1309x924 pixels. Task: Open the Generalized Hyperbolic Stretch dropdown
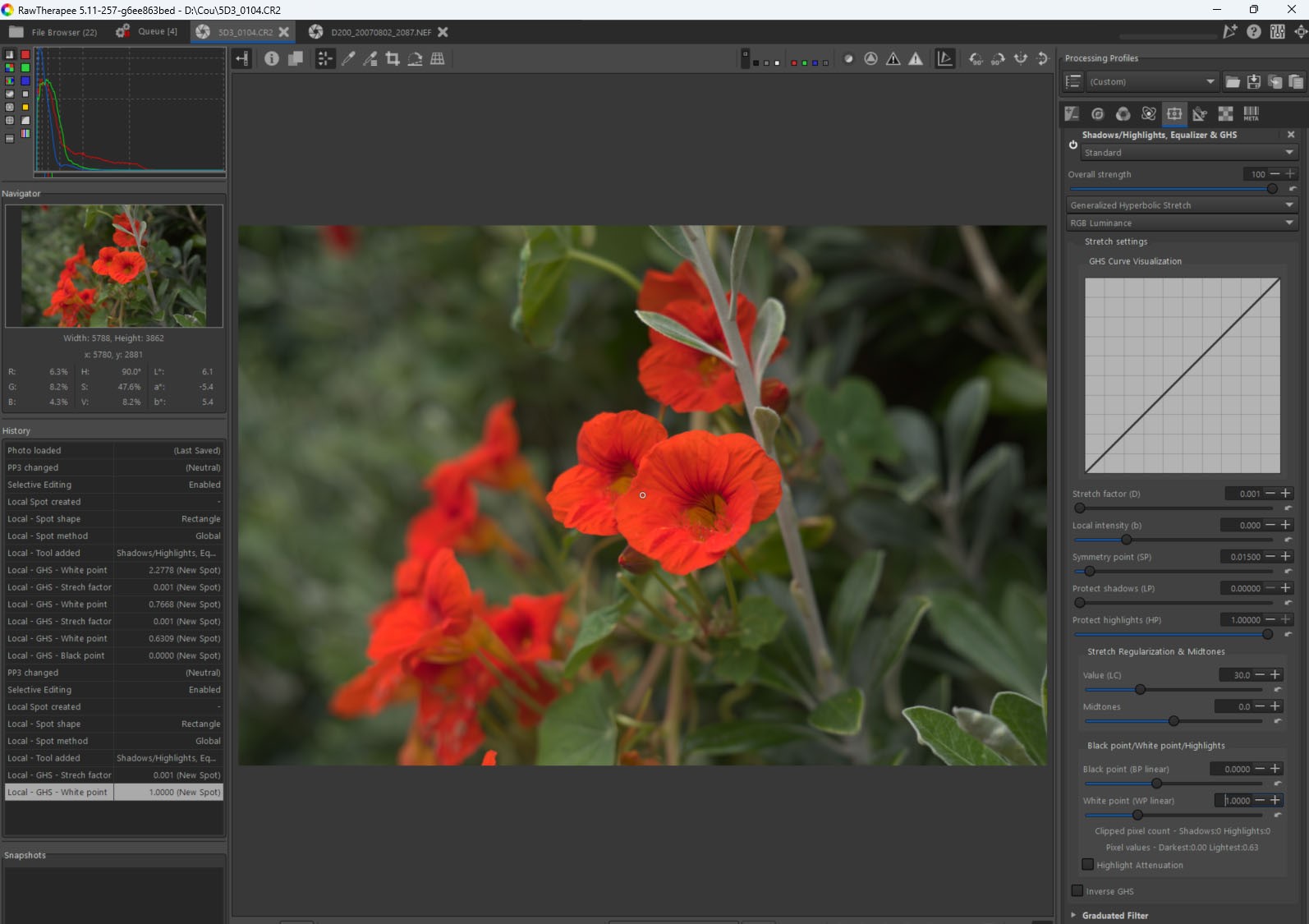point(1181,205)
